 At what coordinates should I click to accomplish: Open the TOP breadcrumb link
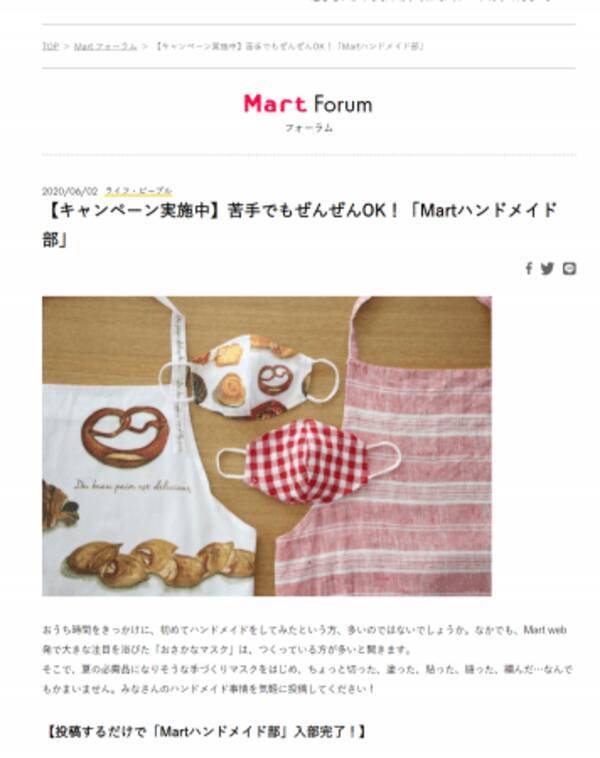[50, 46]
